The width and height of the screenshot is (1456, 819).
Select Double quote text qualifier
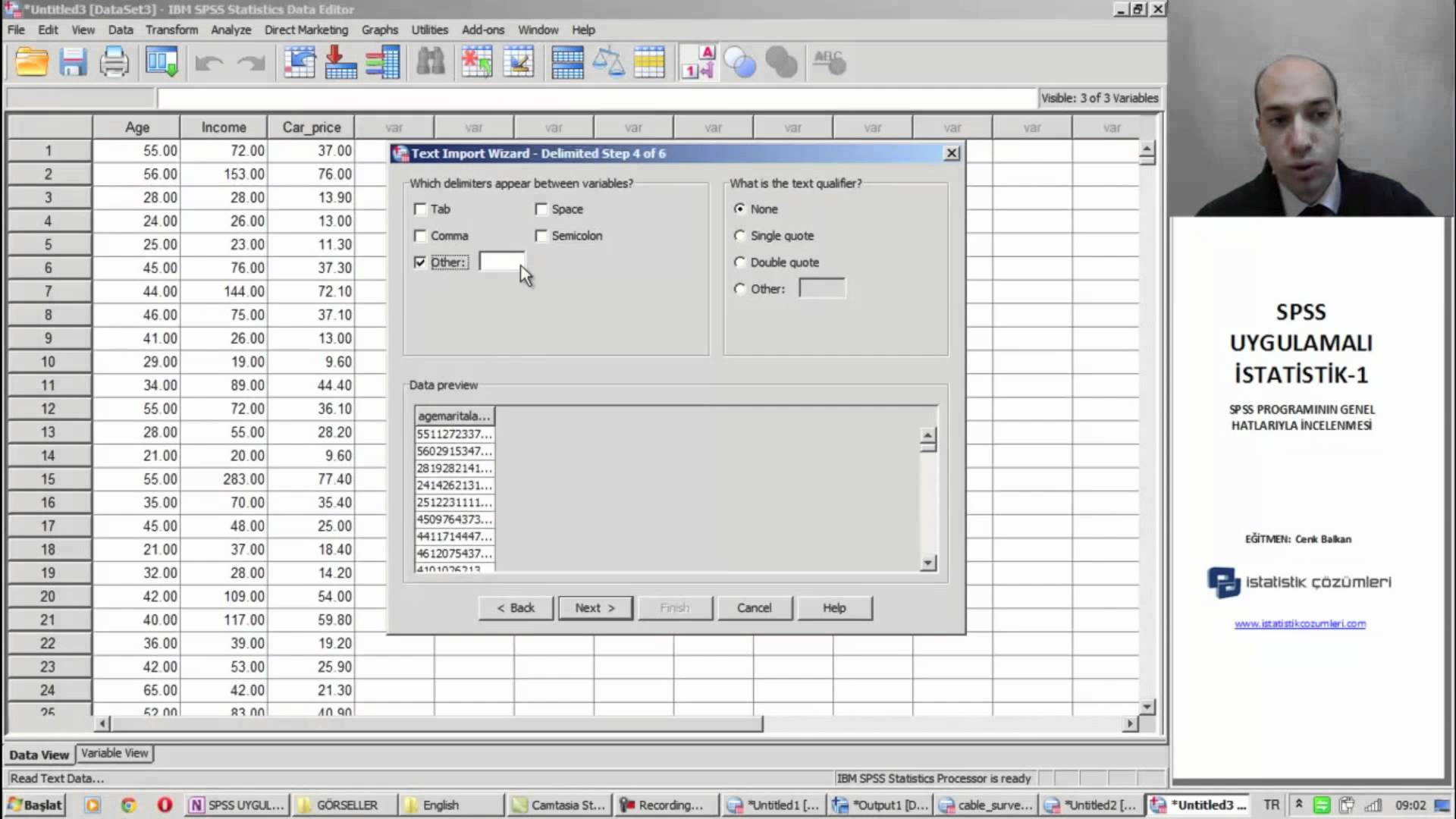739,262
